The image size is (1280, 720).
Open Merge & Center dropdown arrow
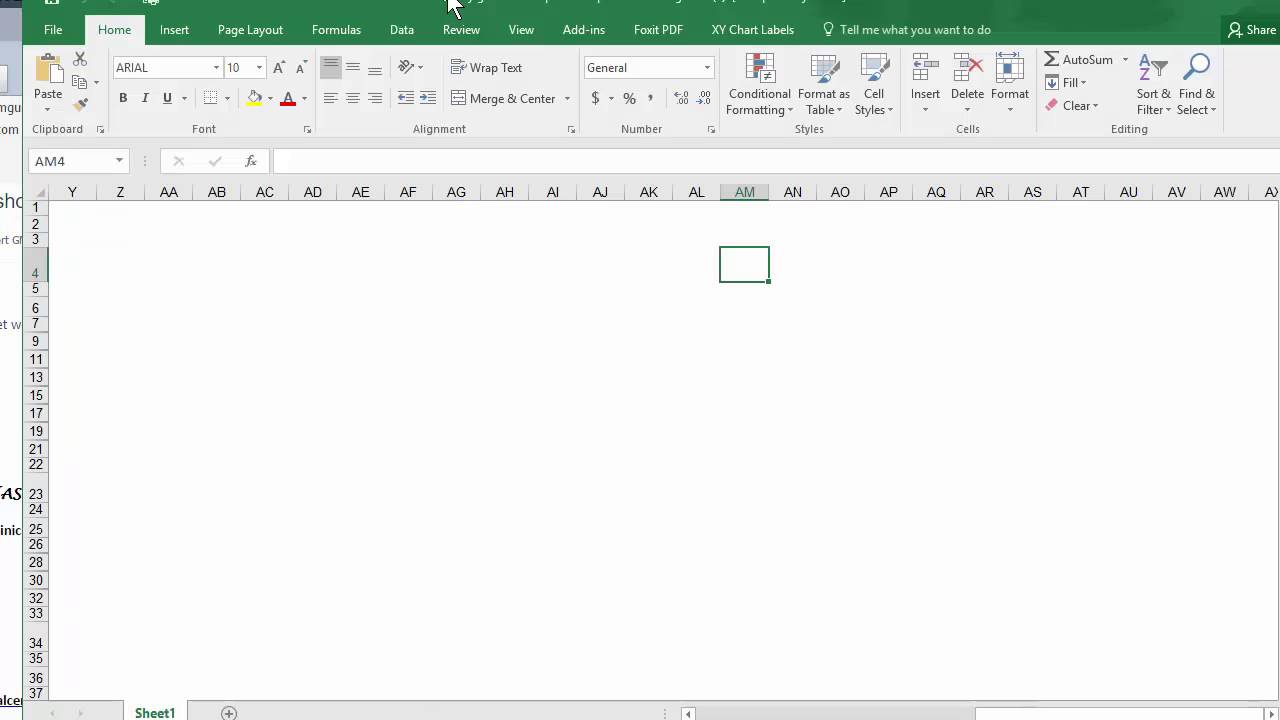[567, 98]
